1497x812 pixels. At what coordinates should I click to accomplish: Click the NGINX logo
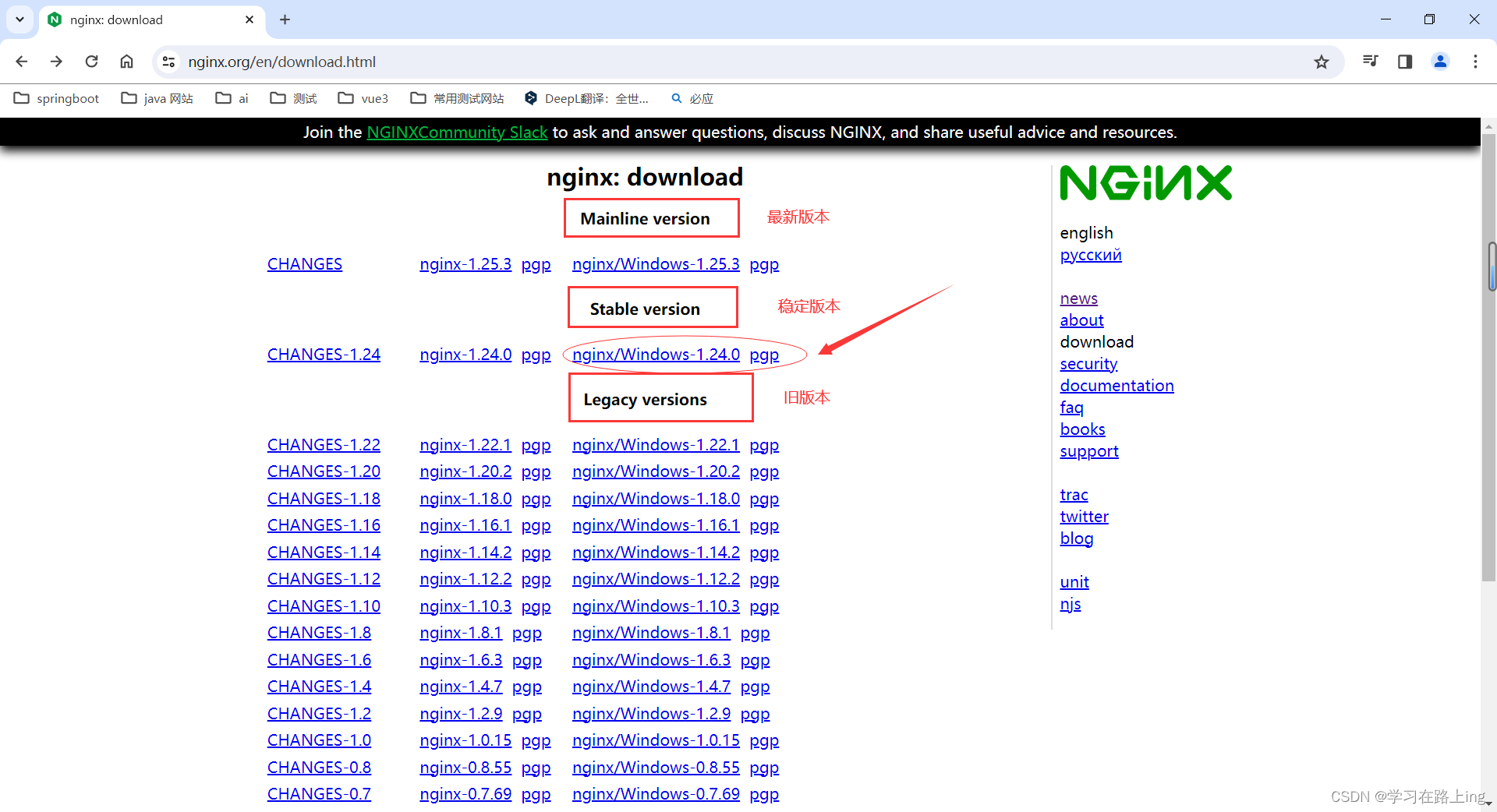[x=1145, y=182]
